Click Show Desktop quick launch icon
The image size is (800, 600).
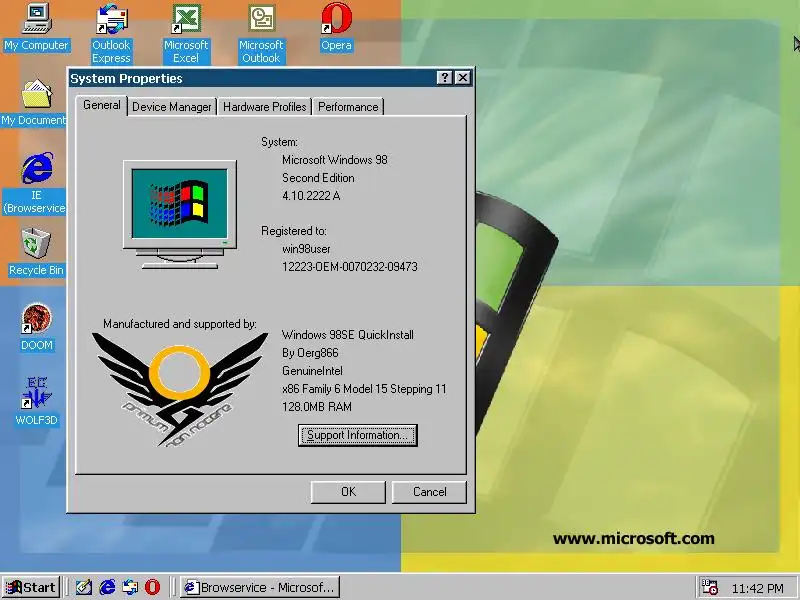(x=84, y=587)
